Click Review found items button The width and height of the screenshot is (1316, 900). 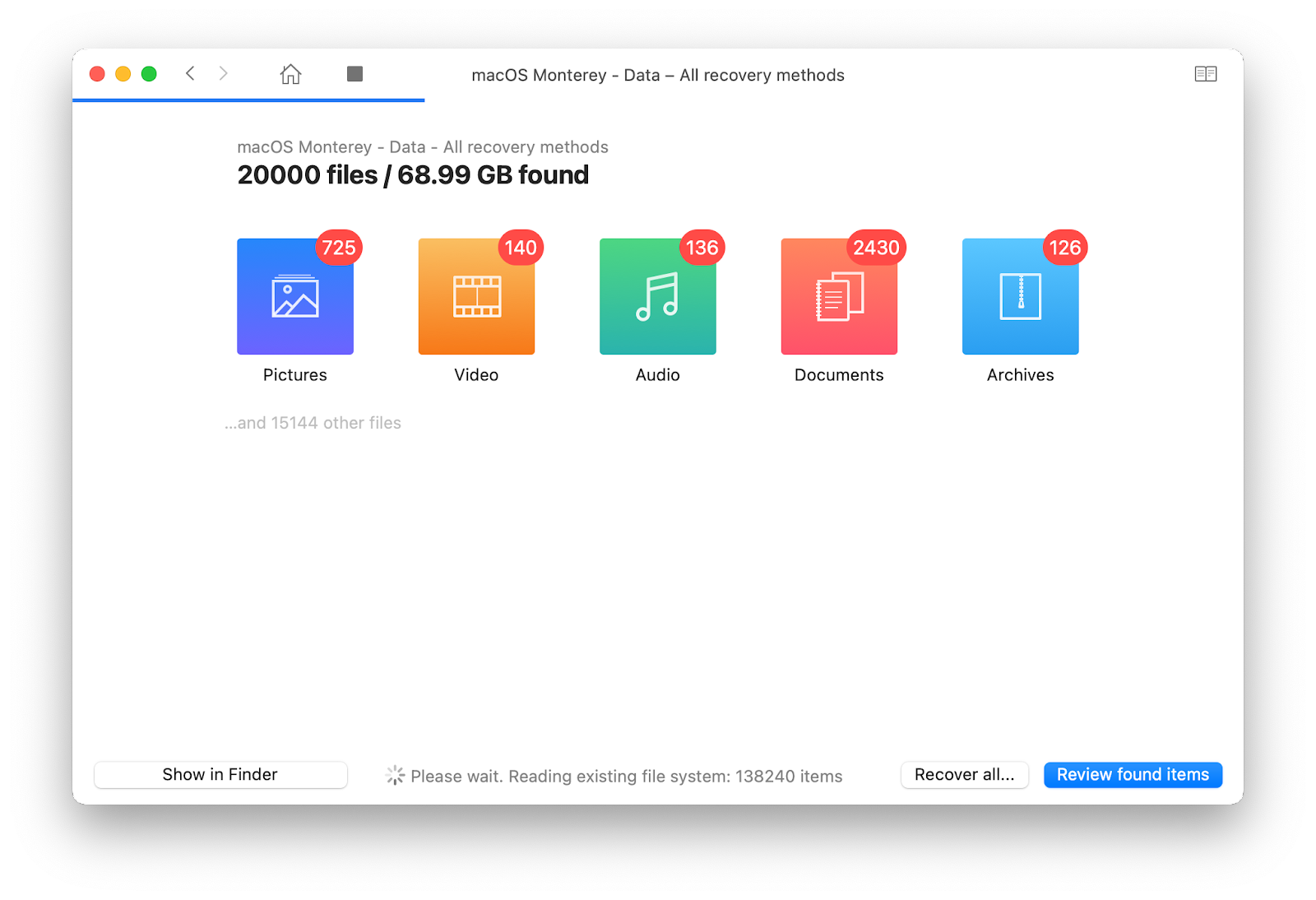1133,775
